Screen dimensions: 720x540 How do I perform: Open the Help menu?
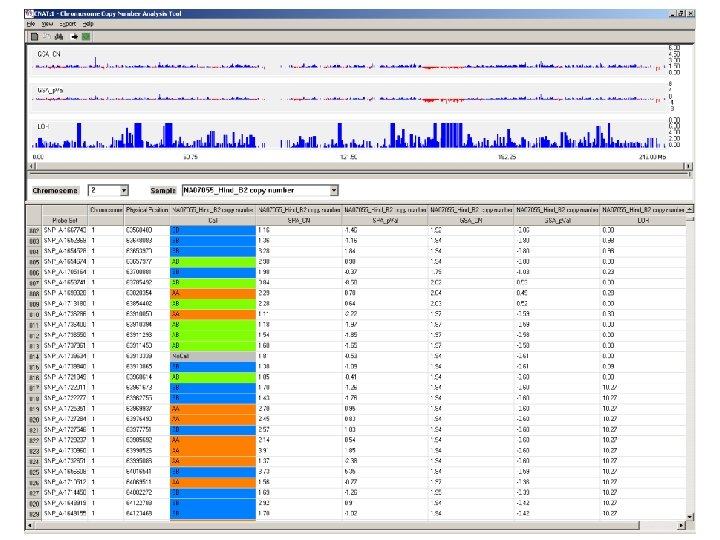click(x=88, y=24)
